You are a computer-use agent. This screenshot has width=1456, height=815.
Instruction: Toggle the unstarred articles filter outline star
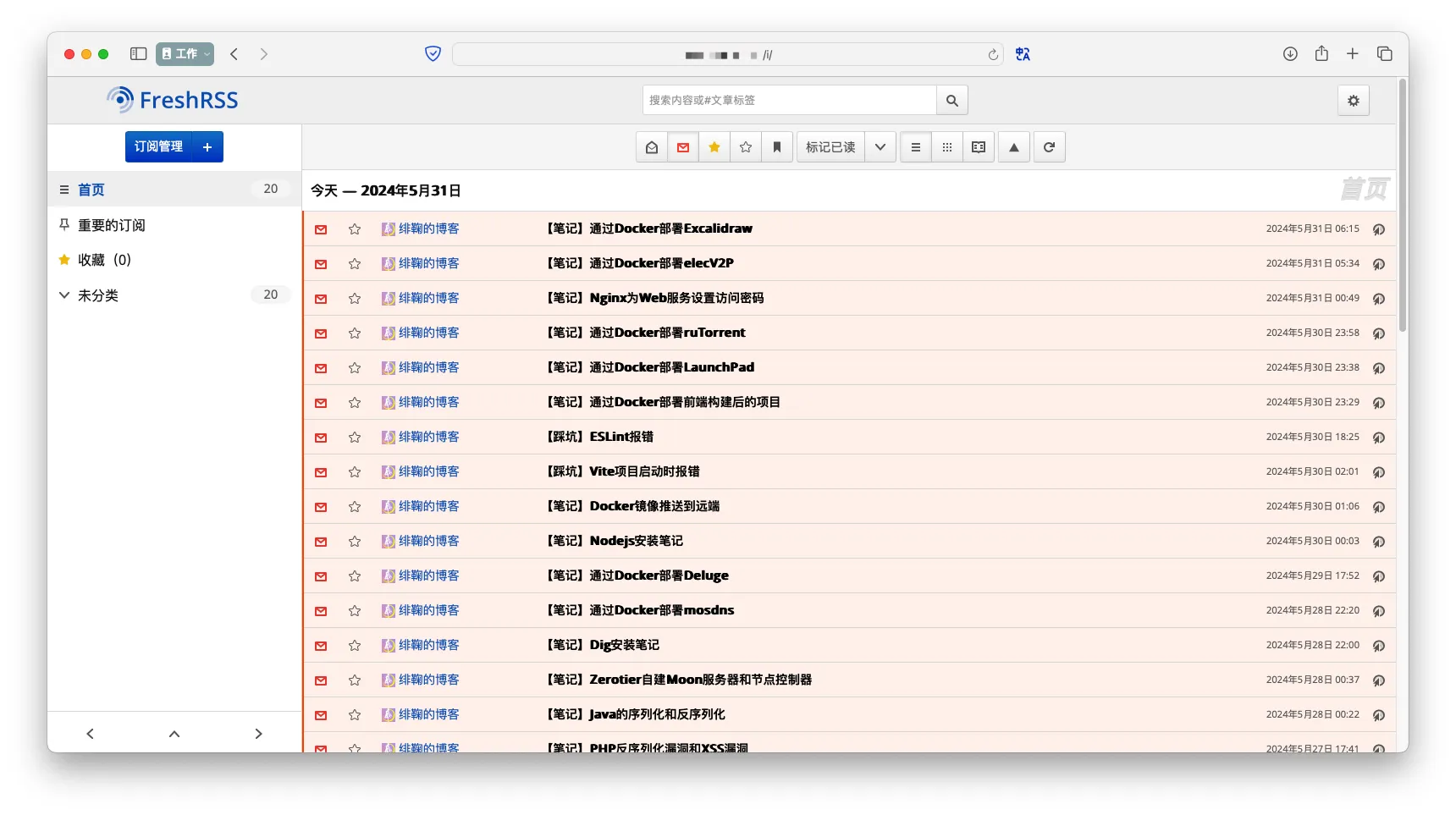point(746,147)
